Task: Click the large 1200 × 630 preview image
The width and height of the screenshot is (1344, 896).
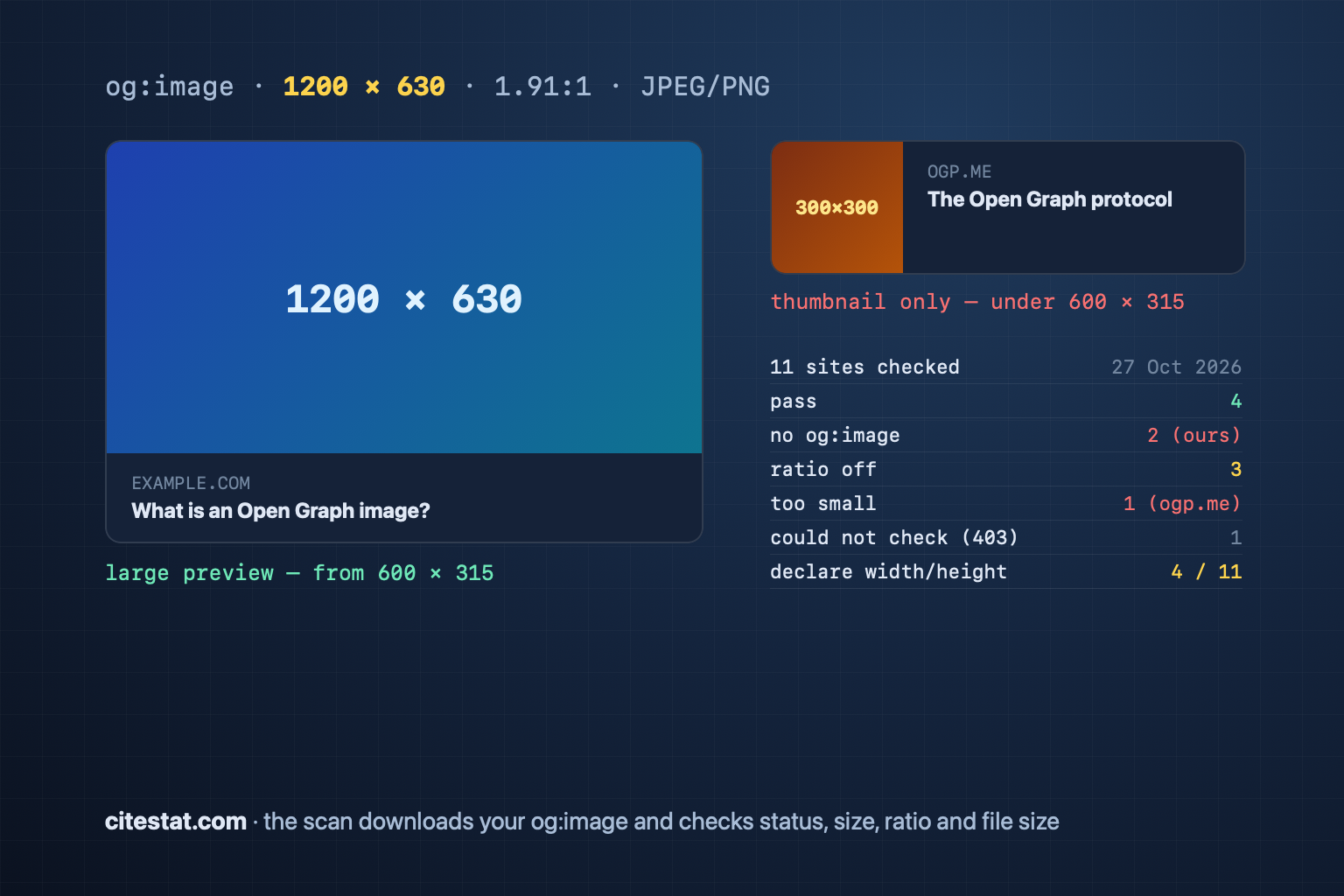Action: (x=404, y=297)
